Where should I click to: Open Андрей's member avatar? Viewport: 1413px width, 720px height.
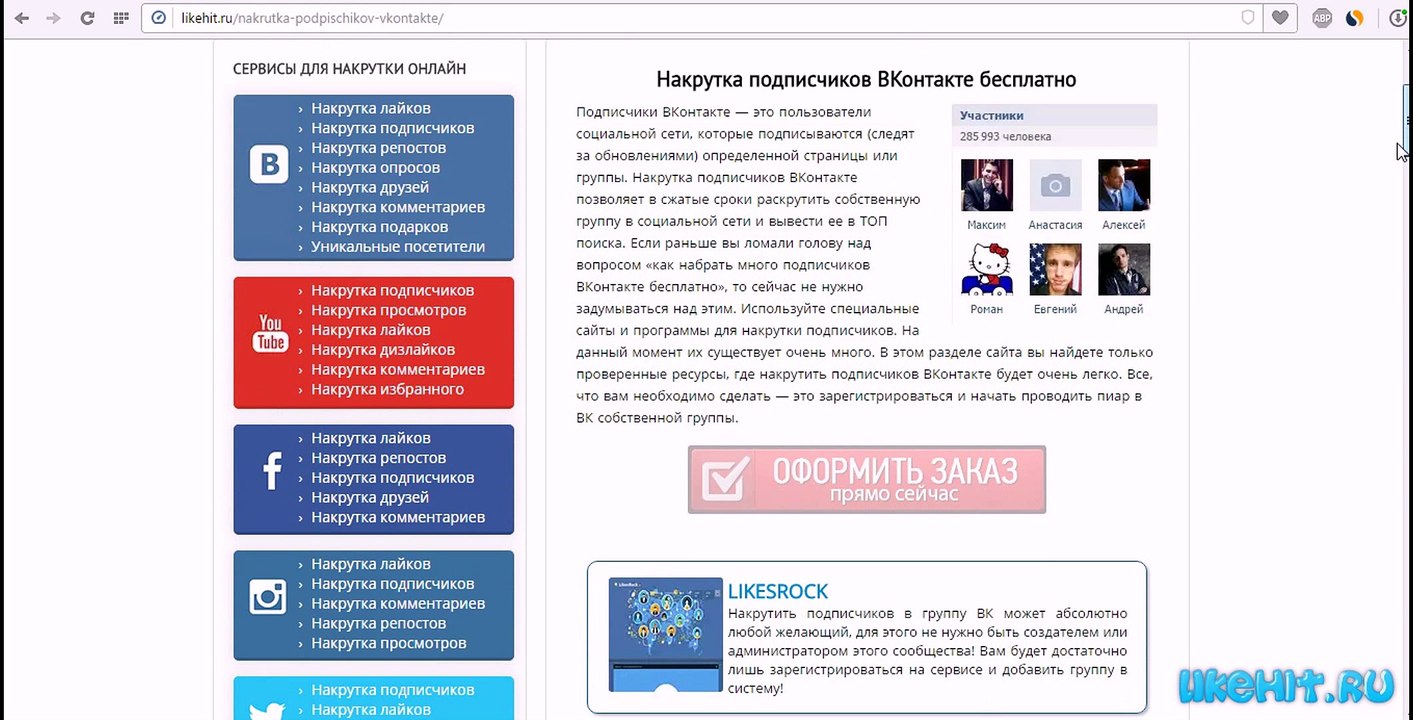tap(1124, 269)
